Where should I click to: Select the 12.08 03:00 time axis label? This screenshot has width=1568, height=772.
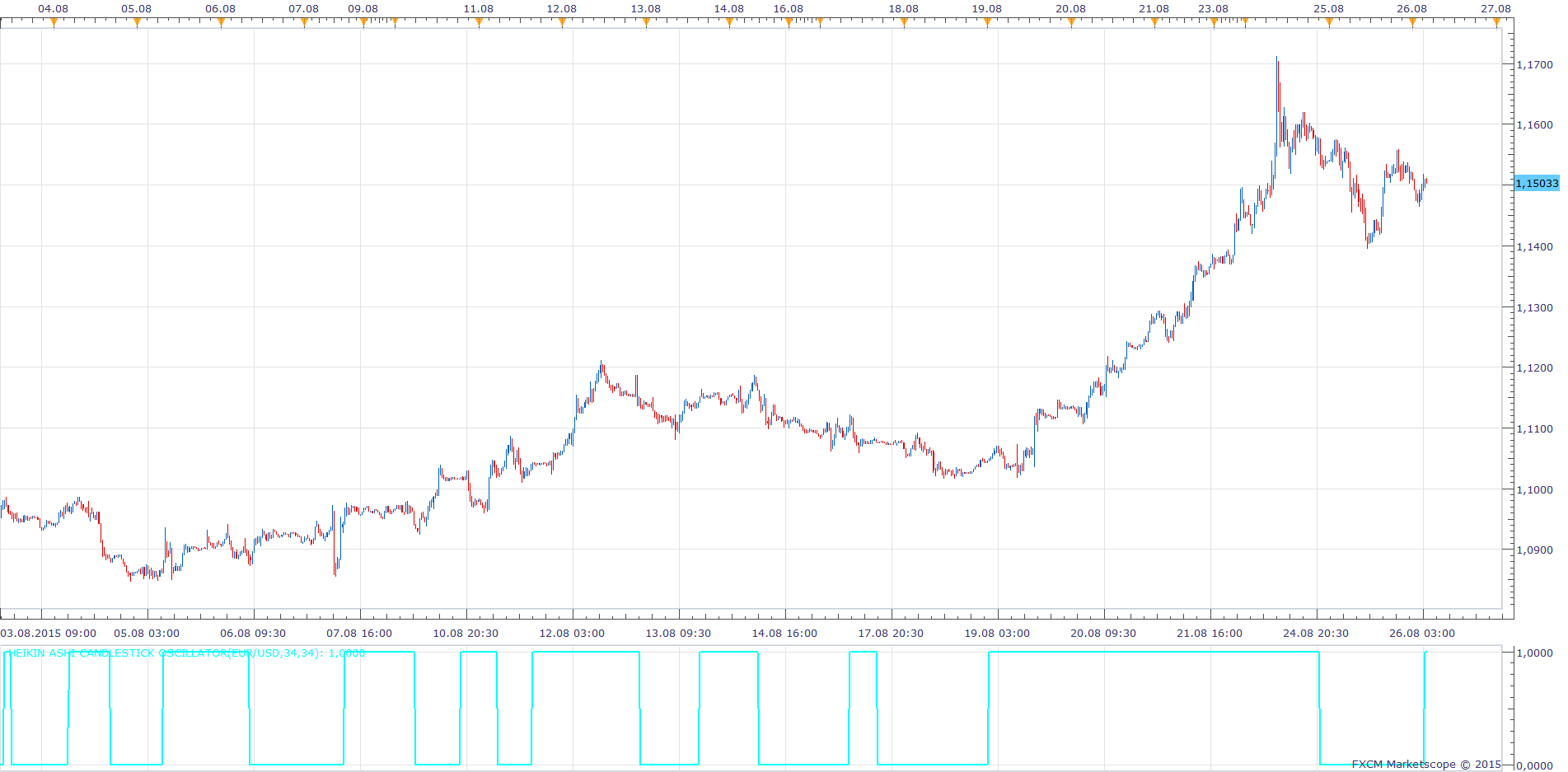click(x=572, y=634)
